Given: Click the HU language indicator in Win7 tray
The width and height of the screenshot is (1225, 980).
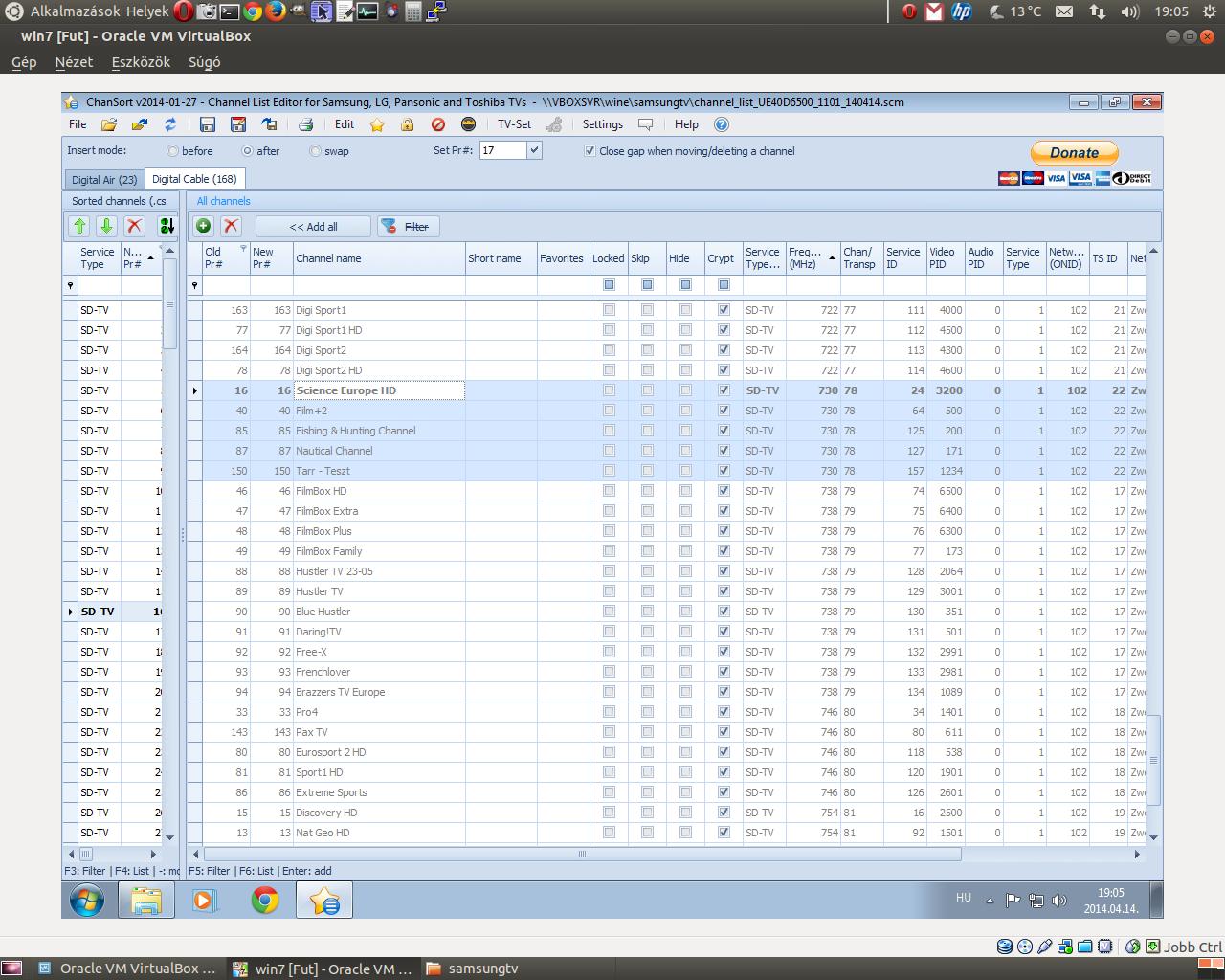Looking at the screenshot, I should pyautogui.click(x=964, y=898).
